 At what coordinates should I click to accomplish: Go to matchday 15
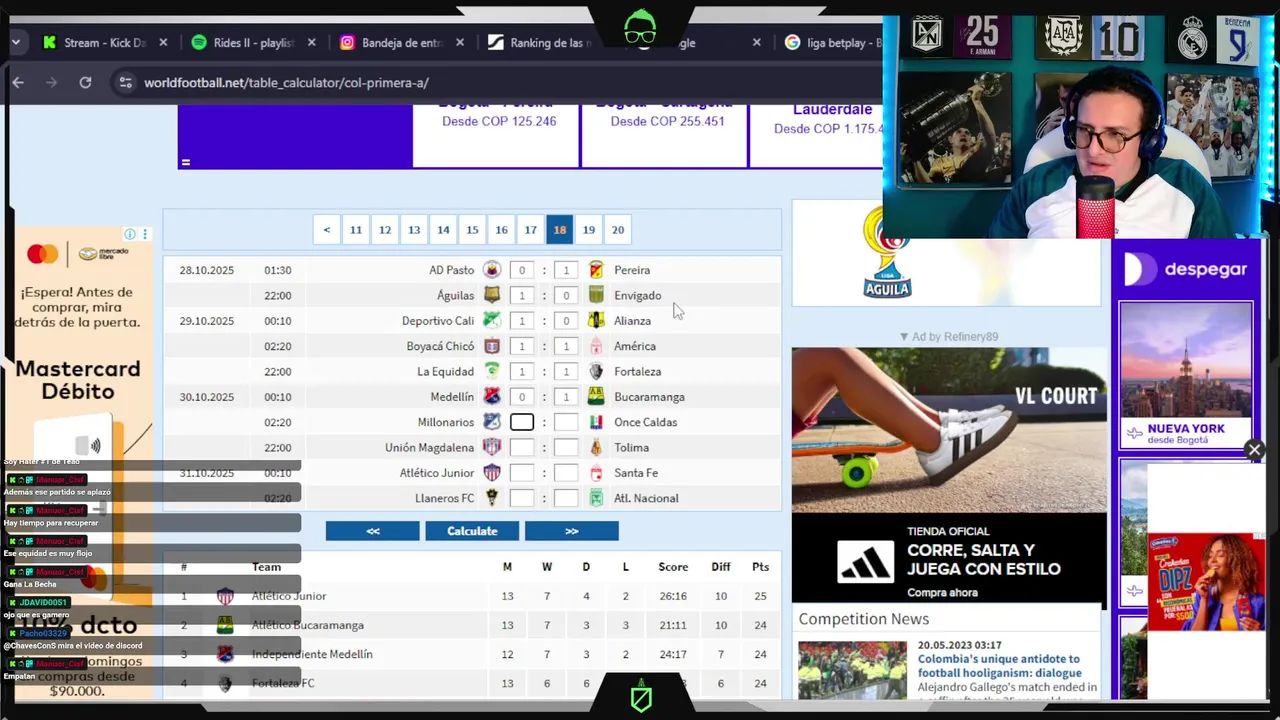point(472,230)
